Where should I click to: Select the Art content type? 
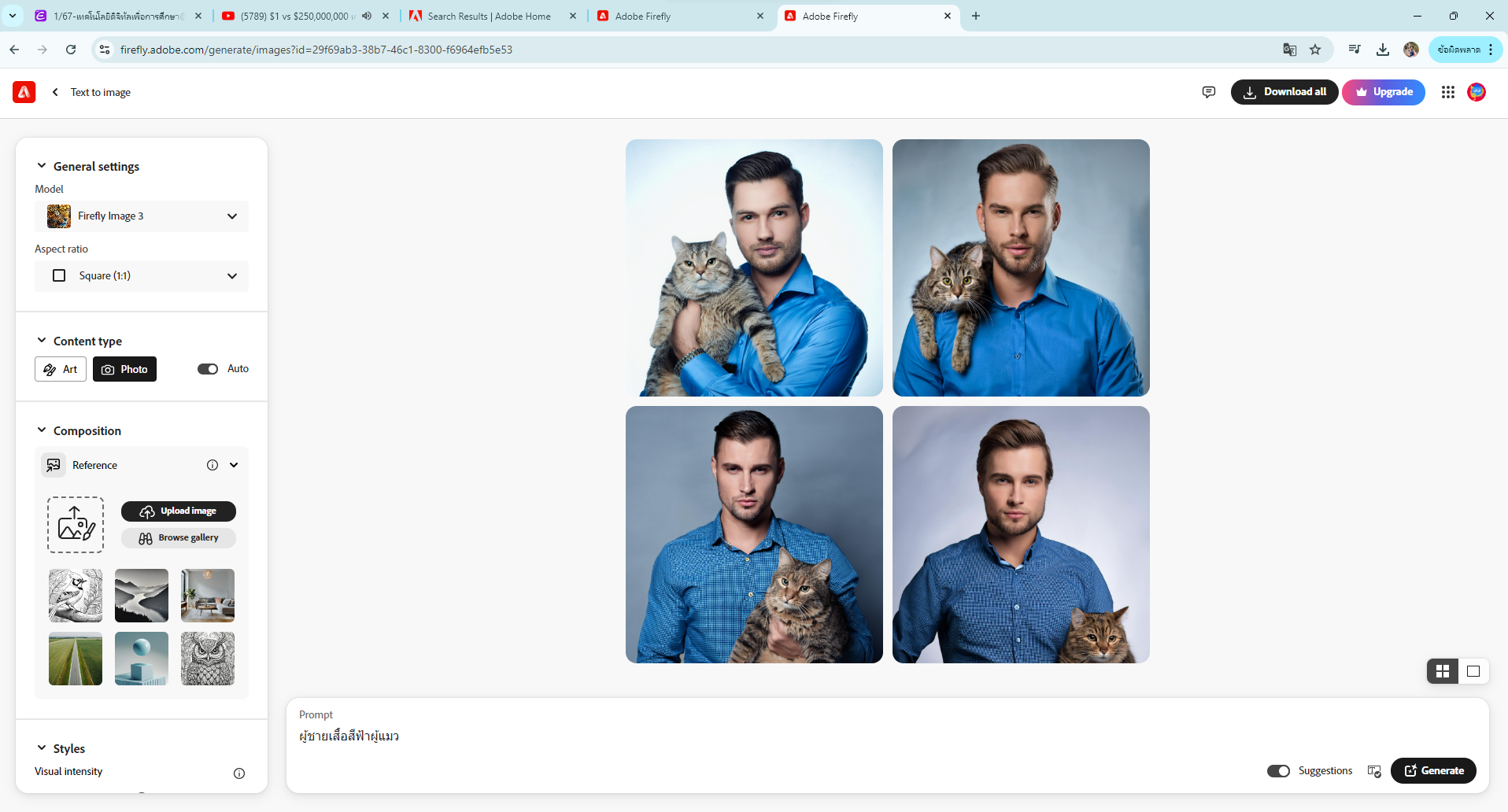click(61, 369)
